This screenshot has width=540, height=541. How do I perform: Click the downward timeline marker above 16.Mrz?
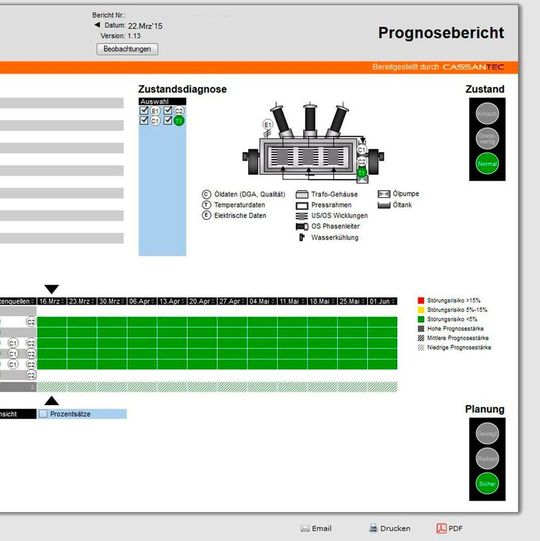pos(52,289)
